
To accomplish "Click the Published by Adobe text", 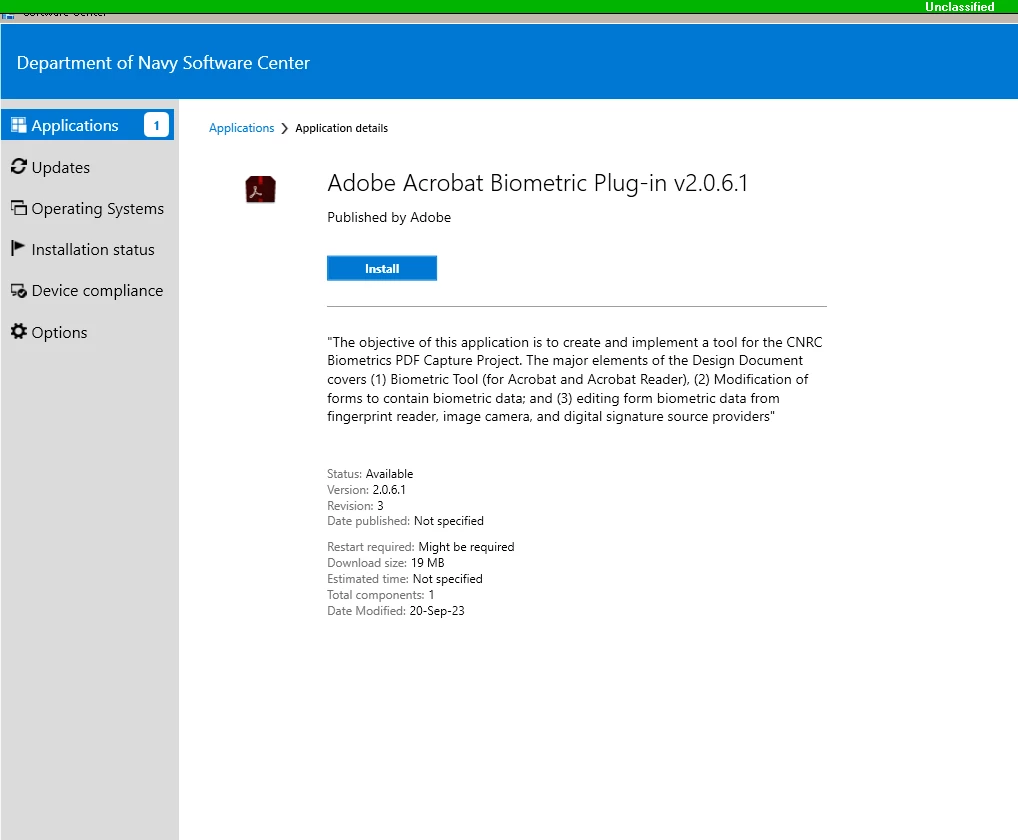I will (389, 217).
